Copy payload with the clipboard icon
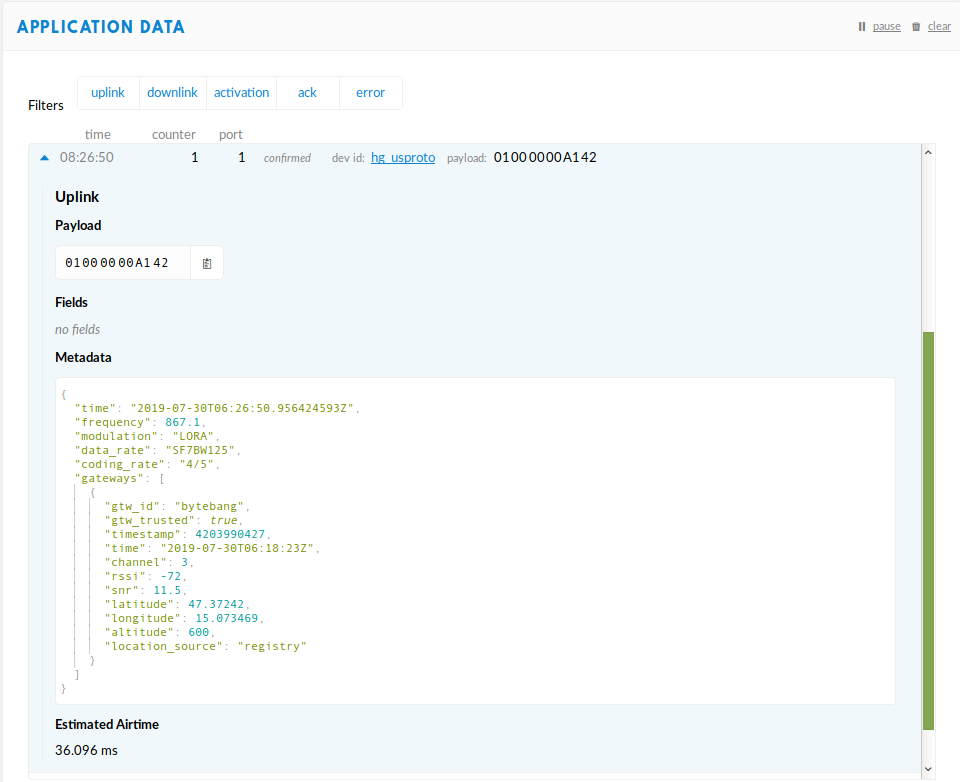Screen dimensions: 960x782 tap(207, 263)
